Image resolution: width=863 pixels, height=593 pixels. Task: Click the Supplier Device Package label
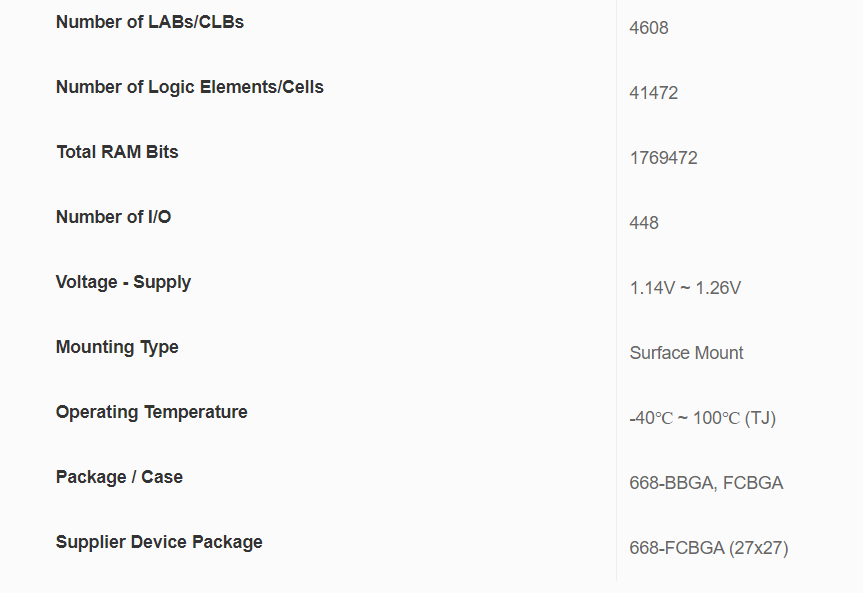click(159, 542)
